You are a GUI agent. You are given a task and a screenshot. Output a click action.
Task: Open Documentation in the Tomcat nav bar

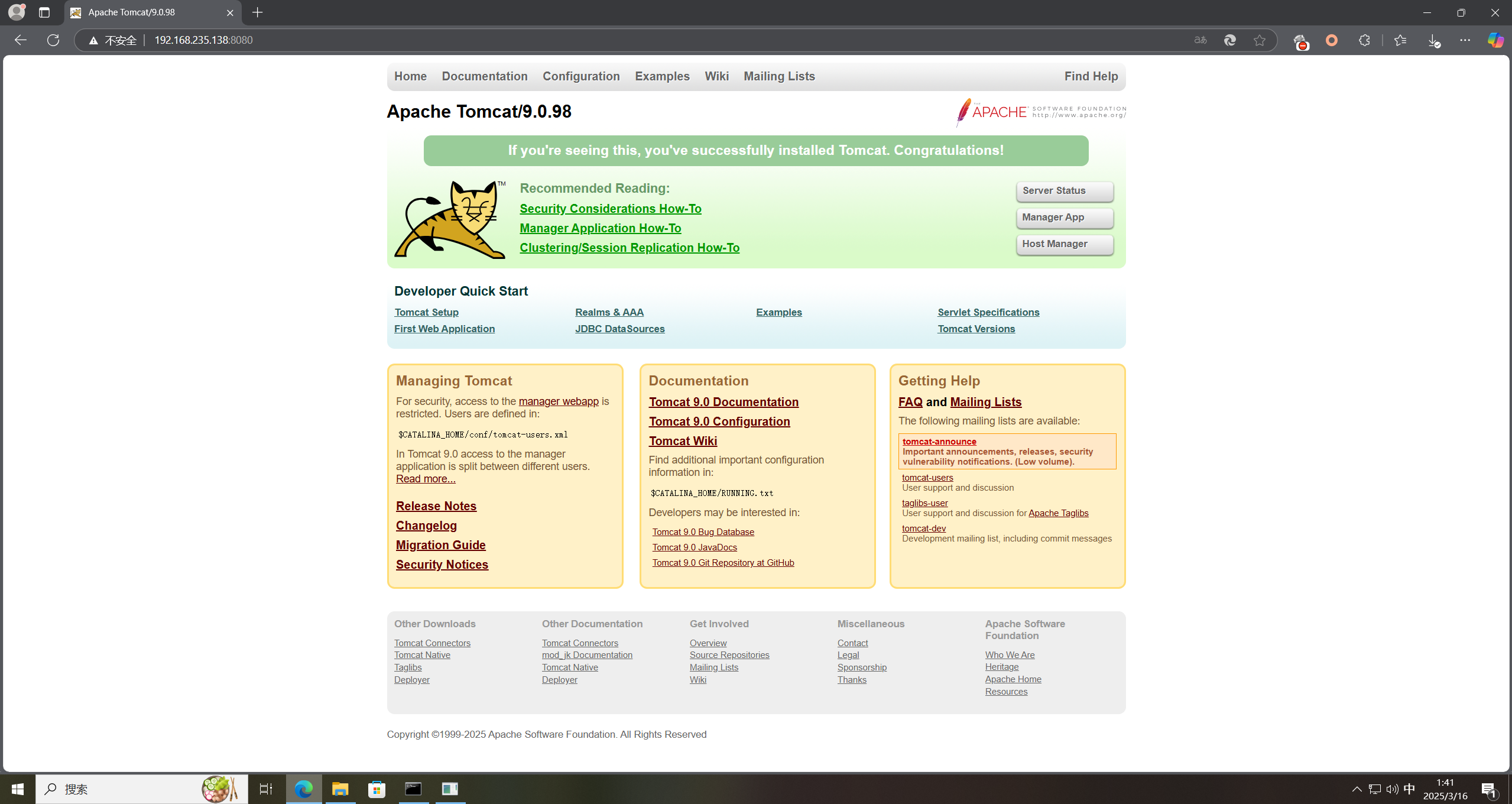point(484,76)
